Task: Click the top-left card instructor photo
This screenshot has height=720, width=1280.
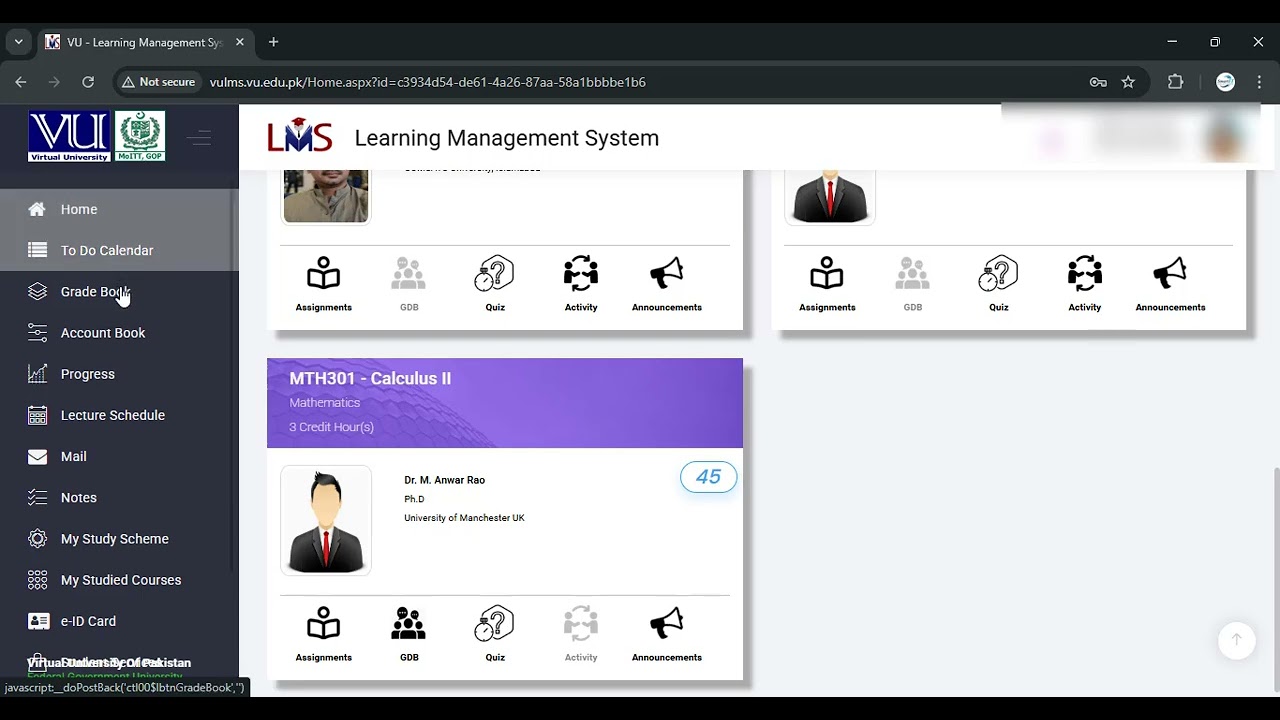Action: (326, 196)
